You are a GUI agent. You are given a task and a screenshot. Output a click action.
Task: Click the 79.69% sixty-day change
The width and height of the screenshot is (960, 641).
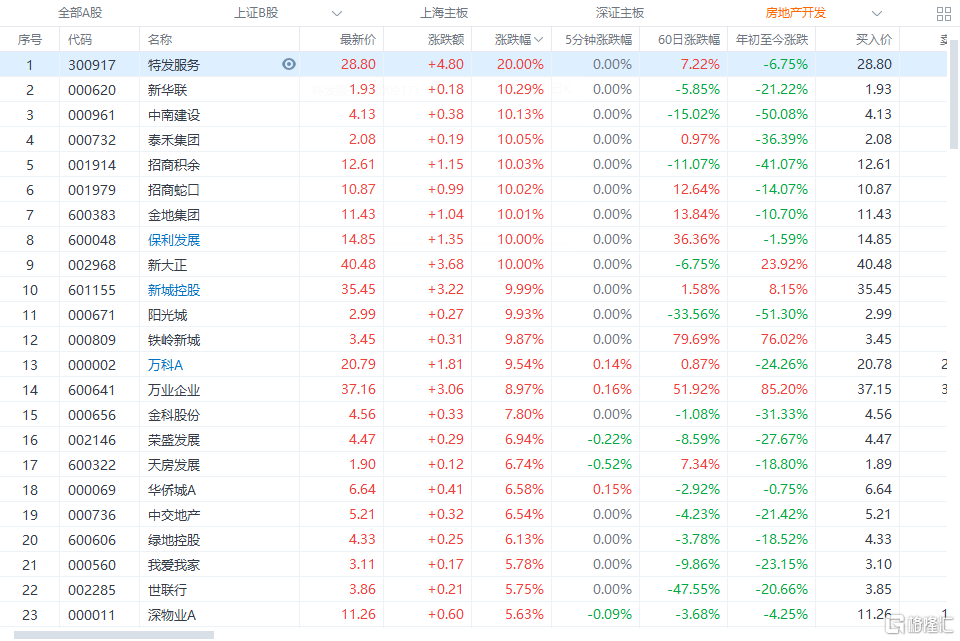tap(696, 339)
